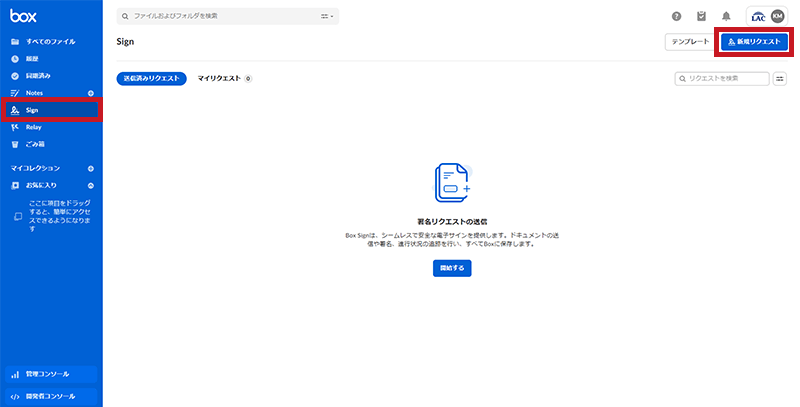Open すべてのファイル in the sidebar
The width and height of the screenshot is (800, 407).
click(51, 41)
